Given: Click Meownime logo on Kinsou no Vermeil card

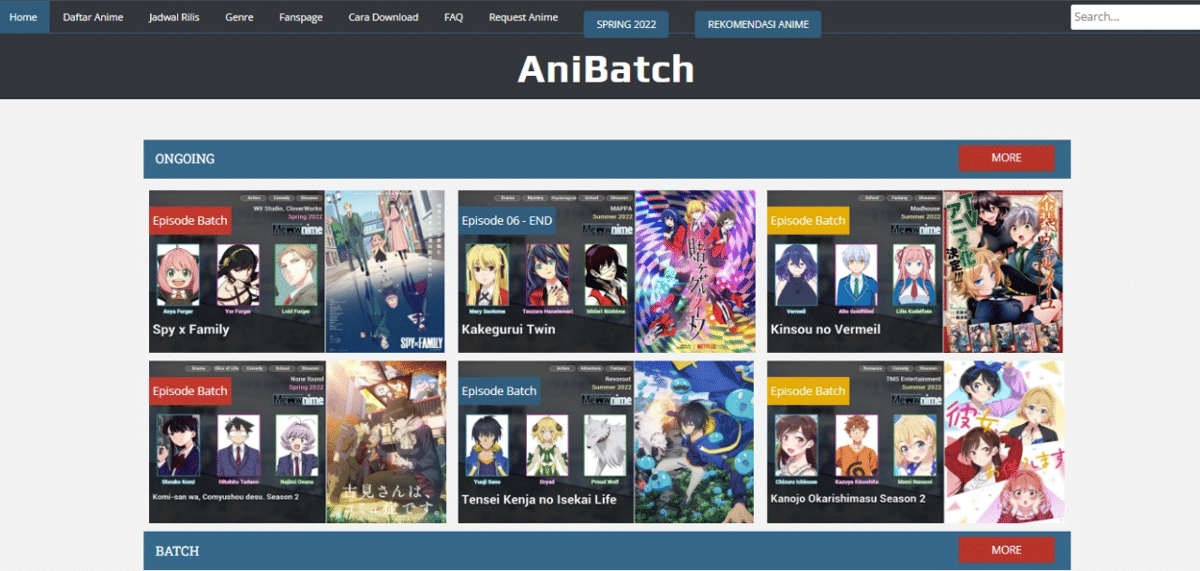Looking at the screenshot, I should click(916, 229).
